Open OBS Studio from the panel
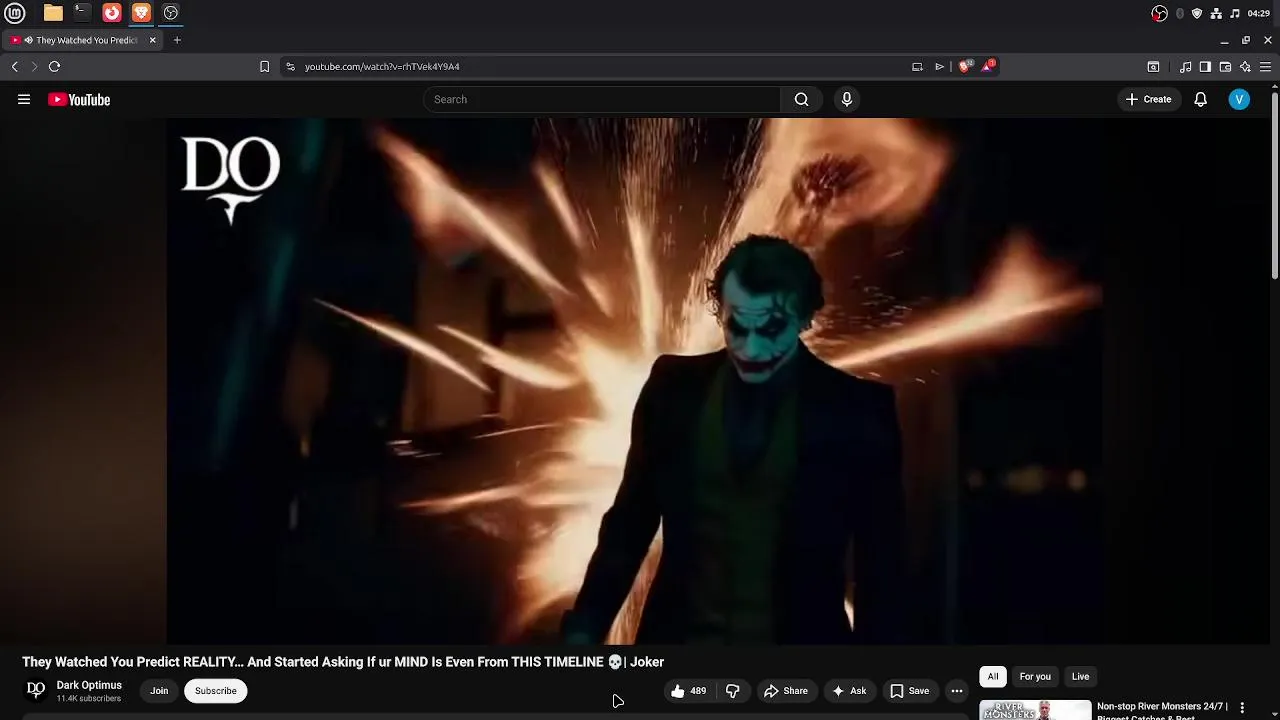Screen dimensions: 1280x720 point(171,13)
